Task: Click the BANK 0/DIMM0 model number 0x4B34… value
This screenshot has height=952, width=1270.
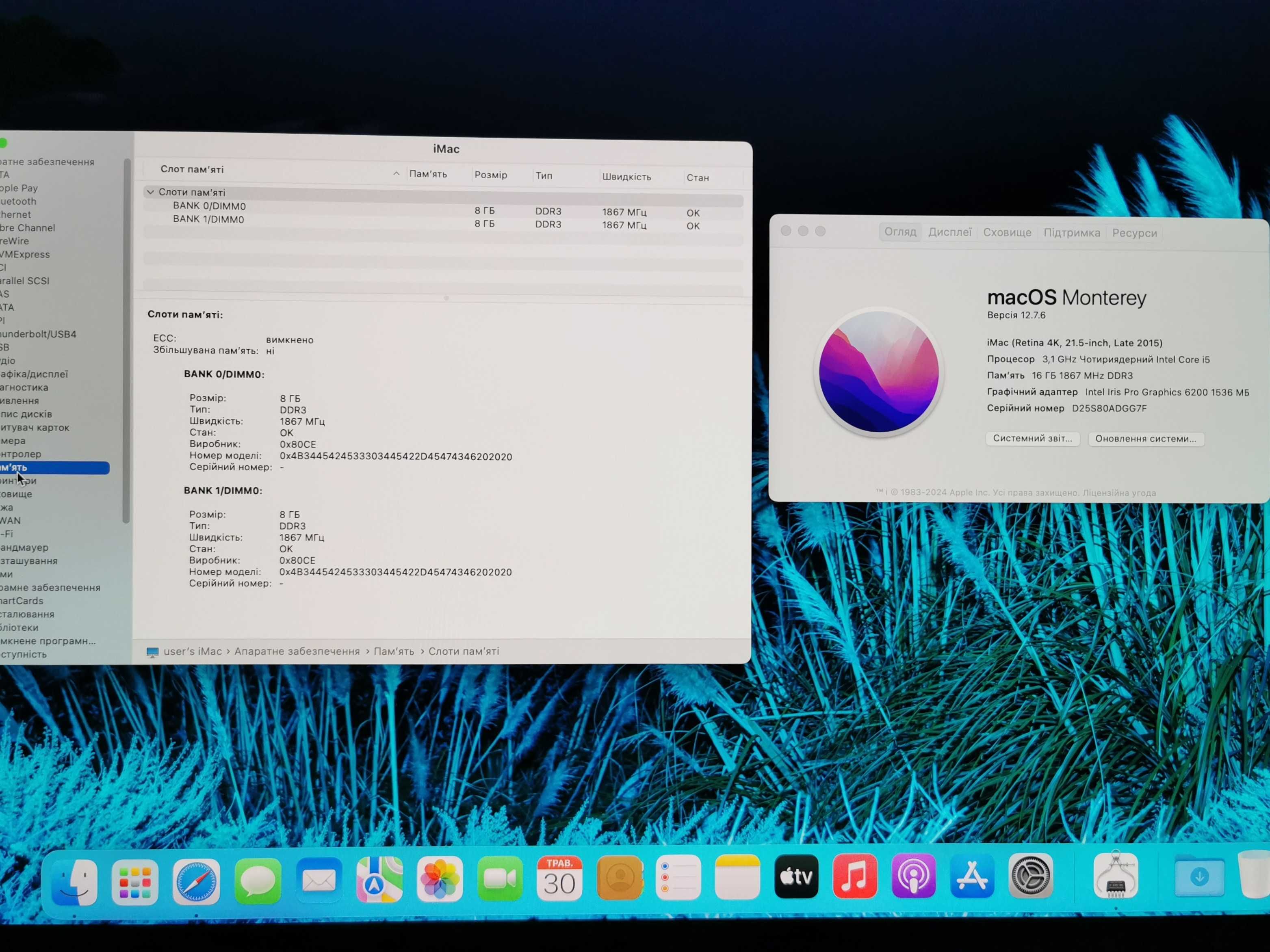Action: (396, 457)
